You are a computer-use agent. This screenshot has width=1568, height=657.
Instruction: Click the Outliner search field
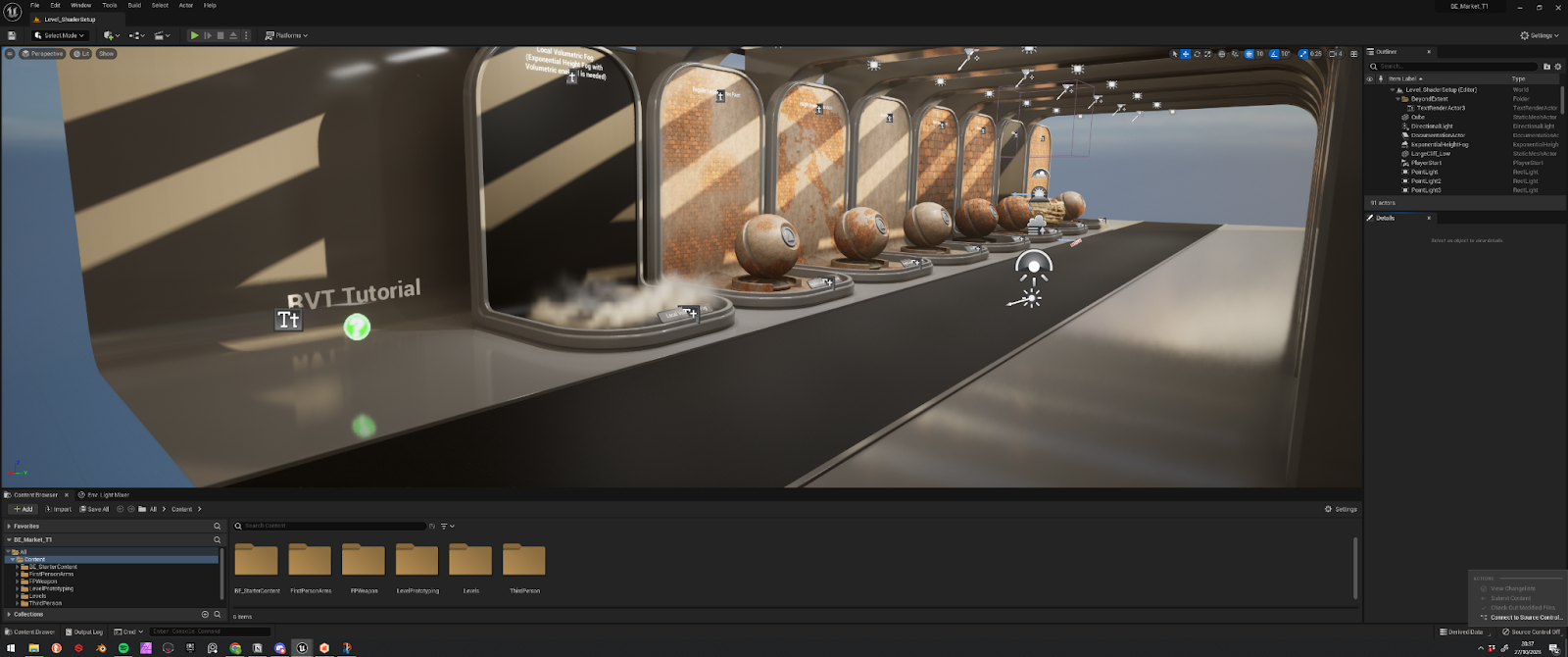[1454, 67]
